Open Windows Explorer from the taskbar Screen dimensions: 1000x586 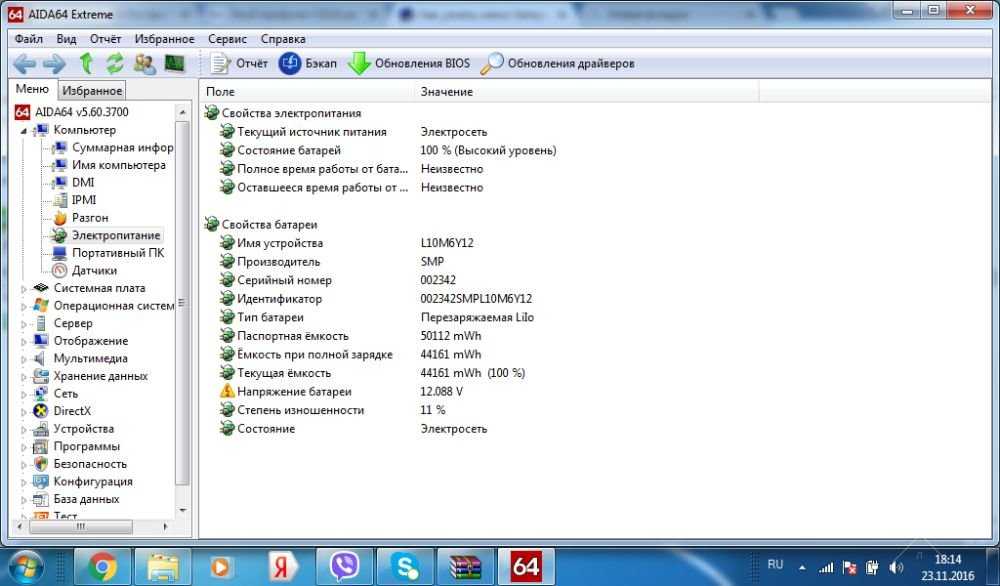pyautogui.click(x=163, y=566)
